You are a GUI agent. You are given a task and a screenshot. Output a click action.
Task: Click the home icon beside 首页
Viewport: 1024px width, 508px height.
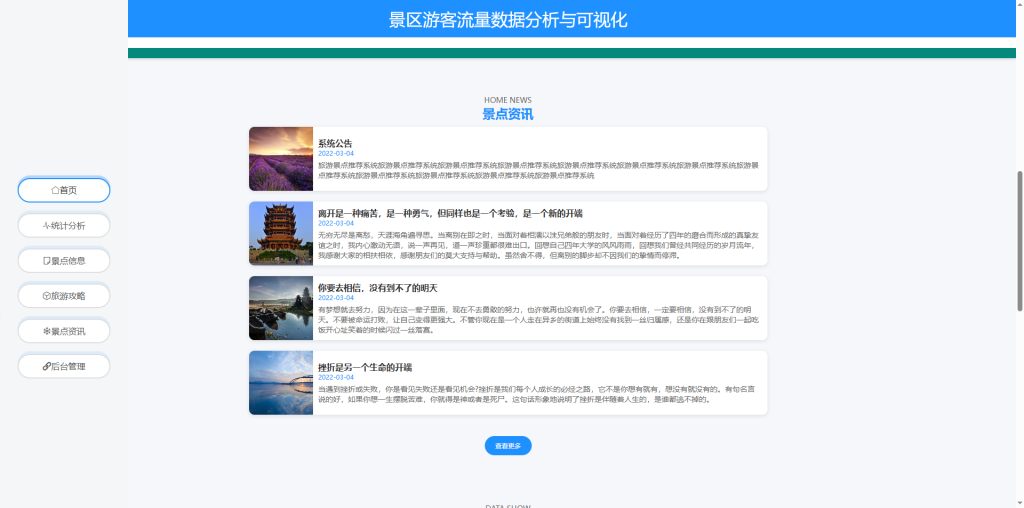tap(54, 190)
